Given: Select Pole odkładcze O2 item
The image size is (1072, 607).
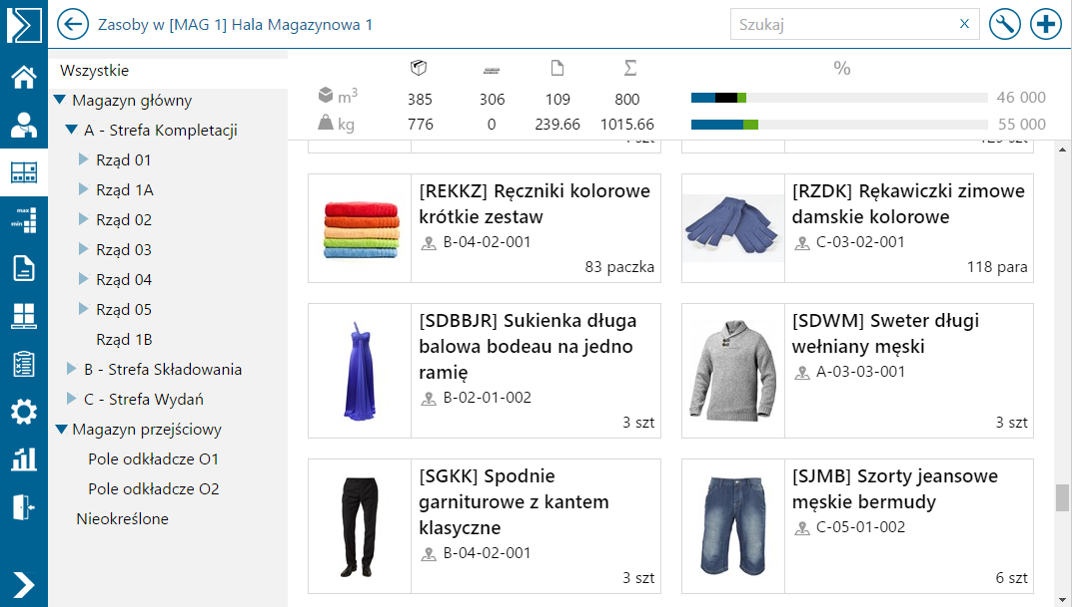Looking at the screenshot, I should (154, 489).
